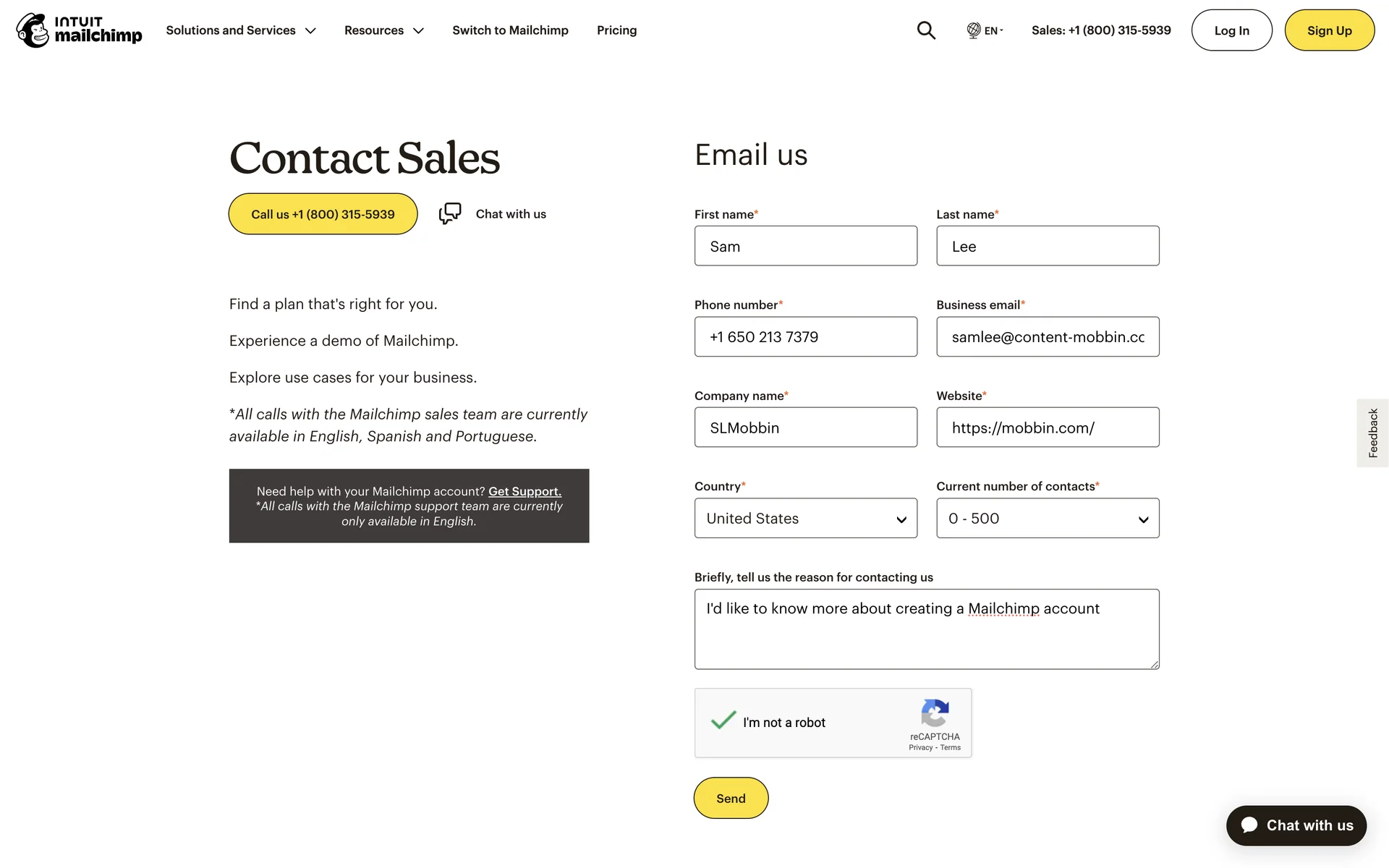Open Switch to Mailchimp page

(x=510, y=30)
